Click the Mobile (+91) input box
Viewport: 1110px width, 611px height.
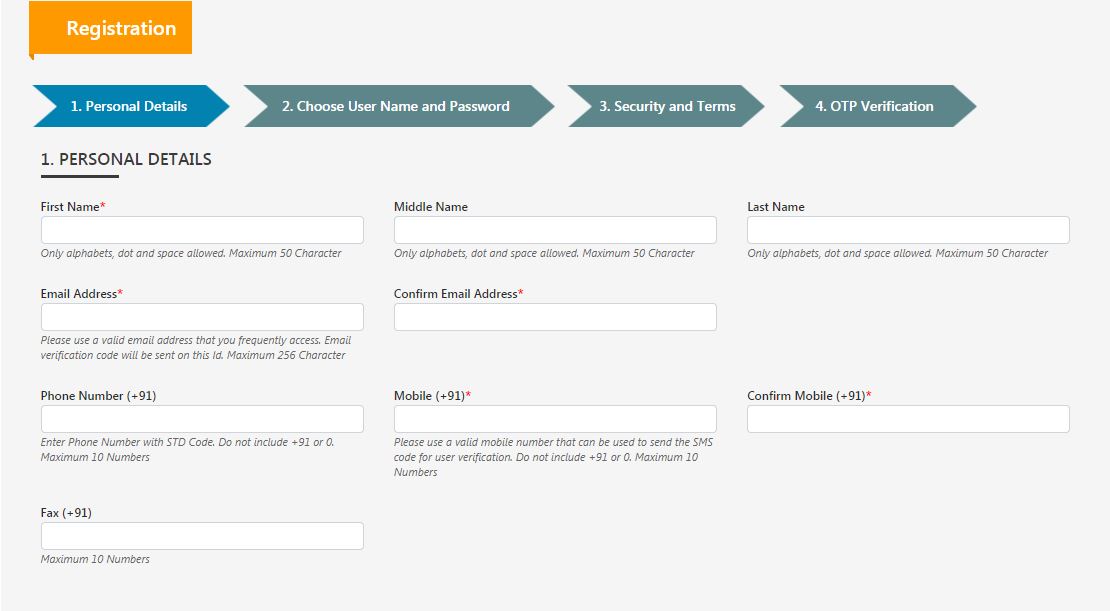click(x=555, y=418)
